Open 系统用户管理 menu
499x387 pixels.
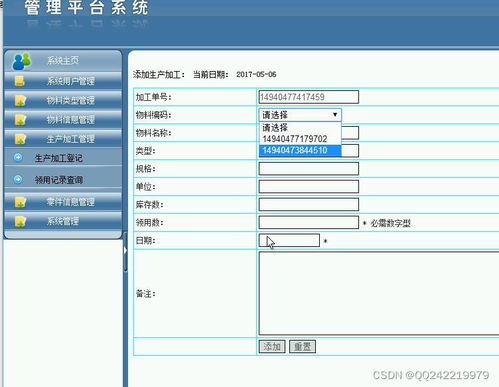coord(63,81)
